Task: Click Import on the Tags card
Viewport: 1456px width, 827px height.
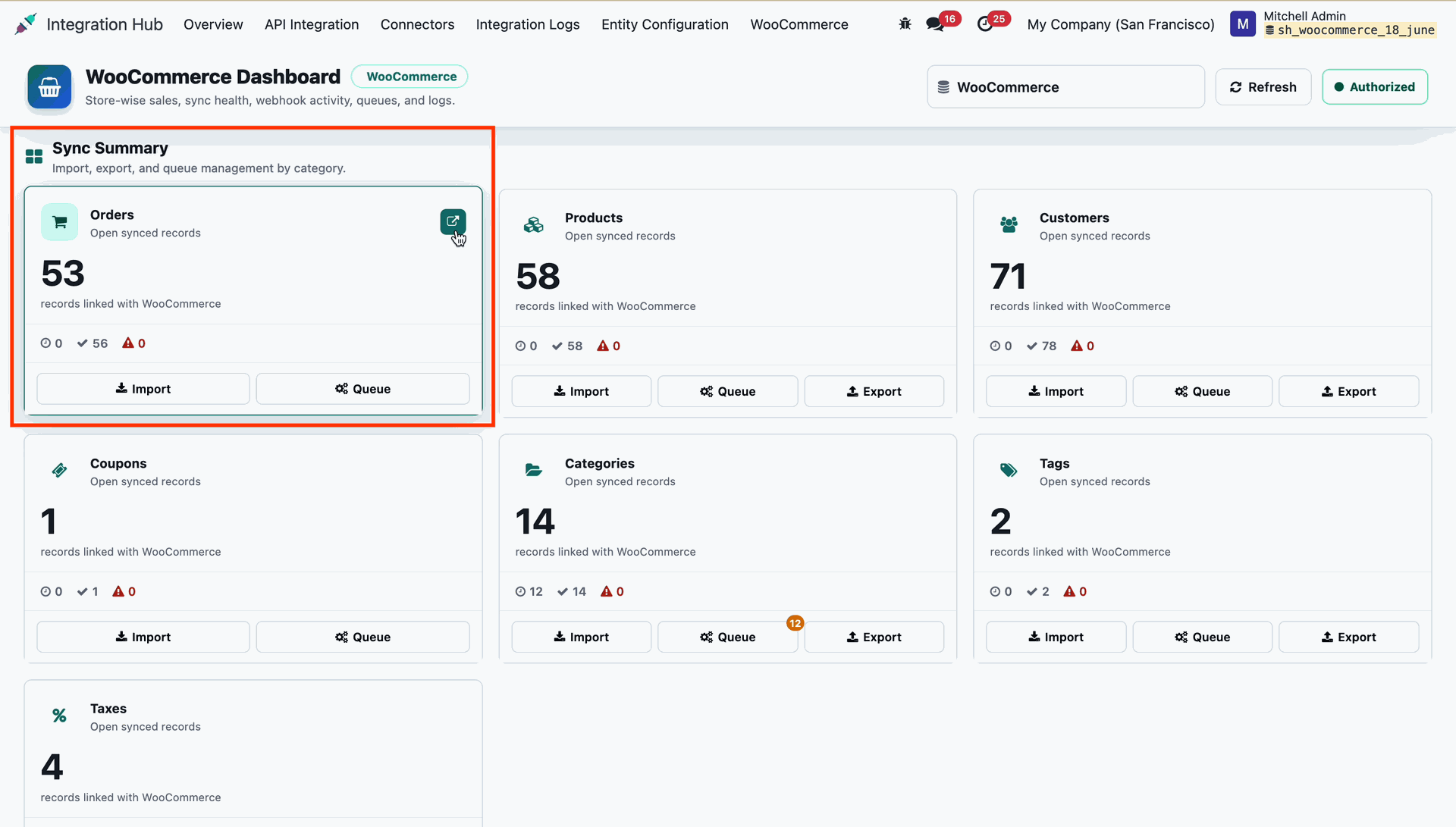Action: pyautogui.click(x=1056, y=637)
